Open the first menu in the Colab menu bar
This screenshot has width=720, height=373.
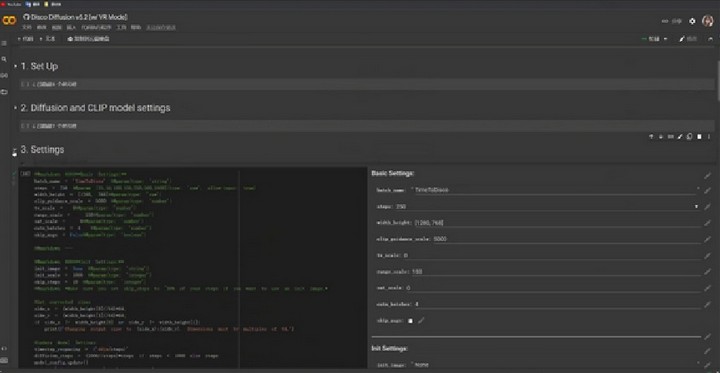[x=28, y=28]
